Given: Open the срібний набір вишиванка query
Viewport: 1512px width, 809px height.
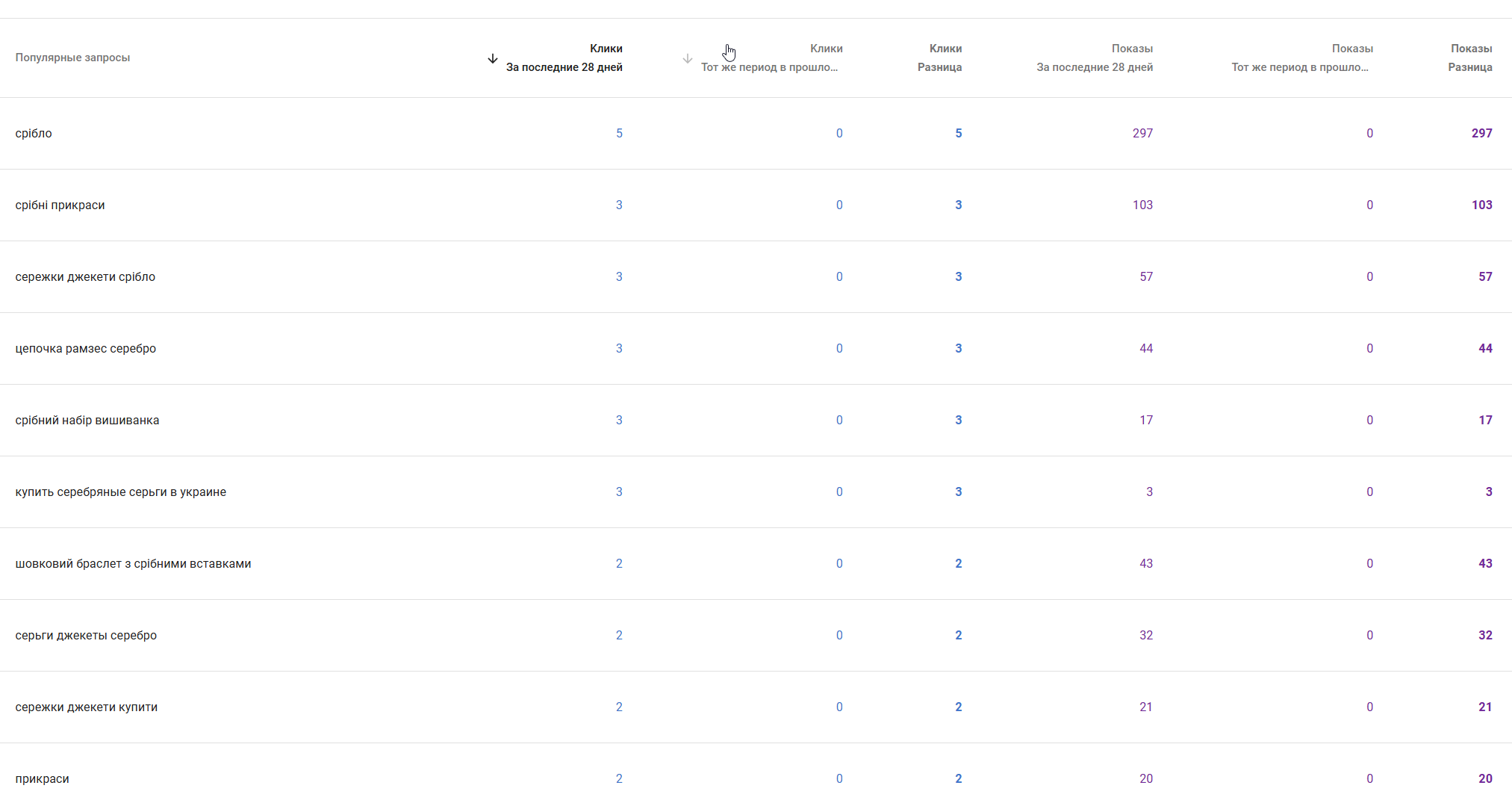Looking at the screenshot, I should (87, 421).
